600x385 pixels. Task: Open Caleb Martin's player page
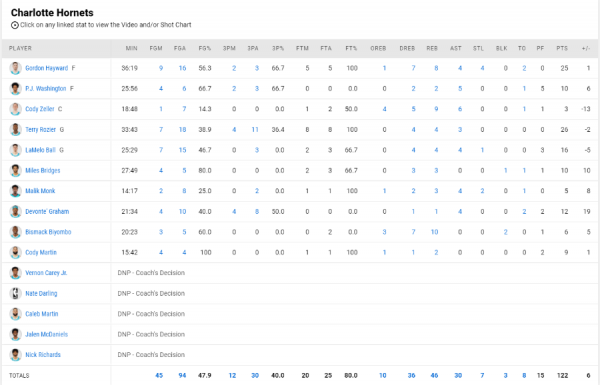(x=42, y=314)
